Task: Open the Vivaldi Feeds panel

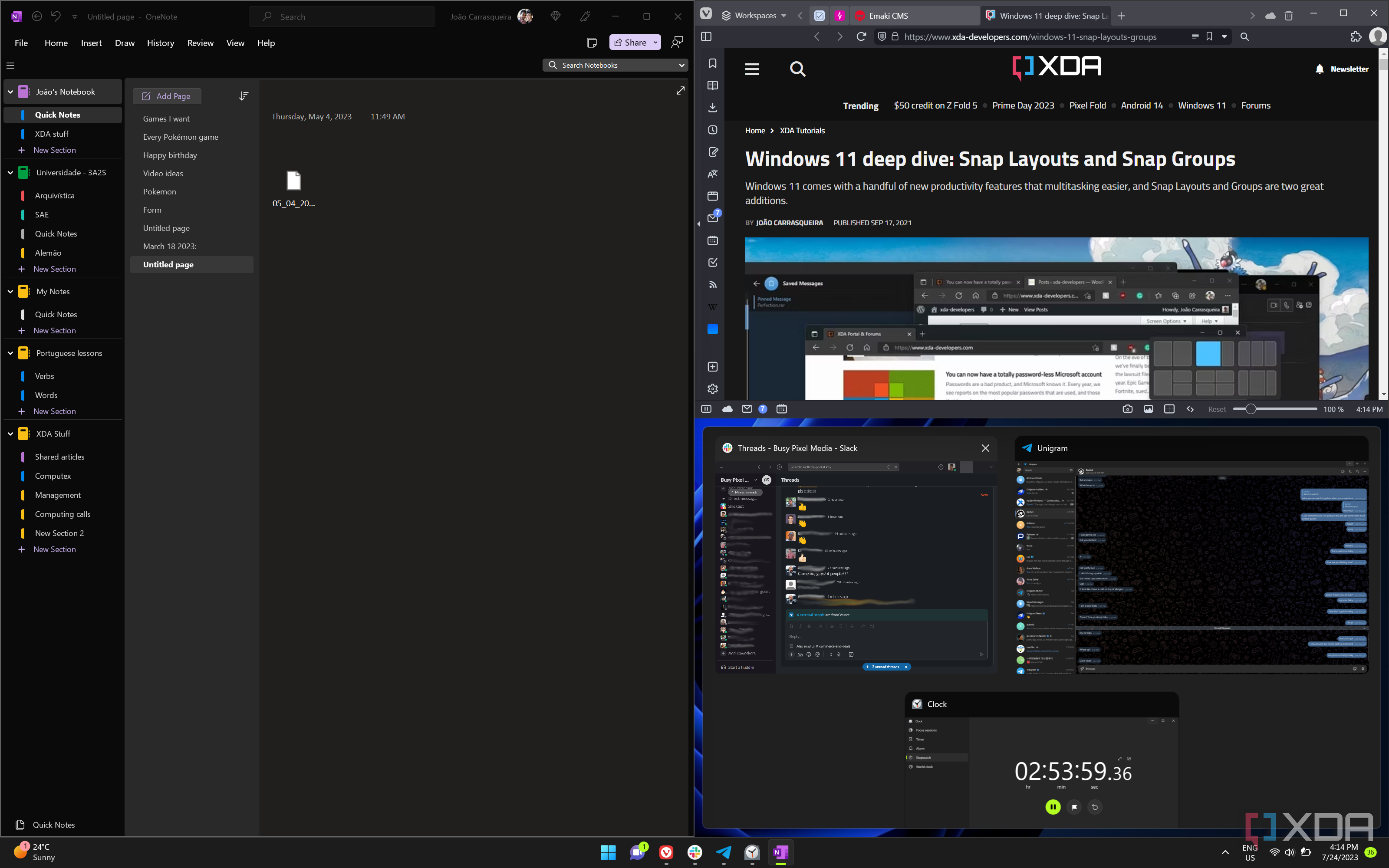Action: pyautogui.click(x=712, y=284)
